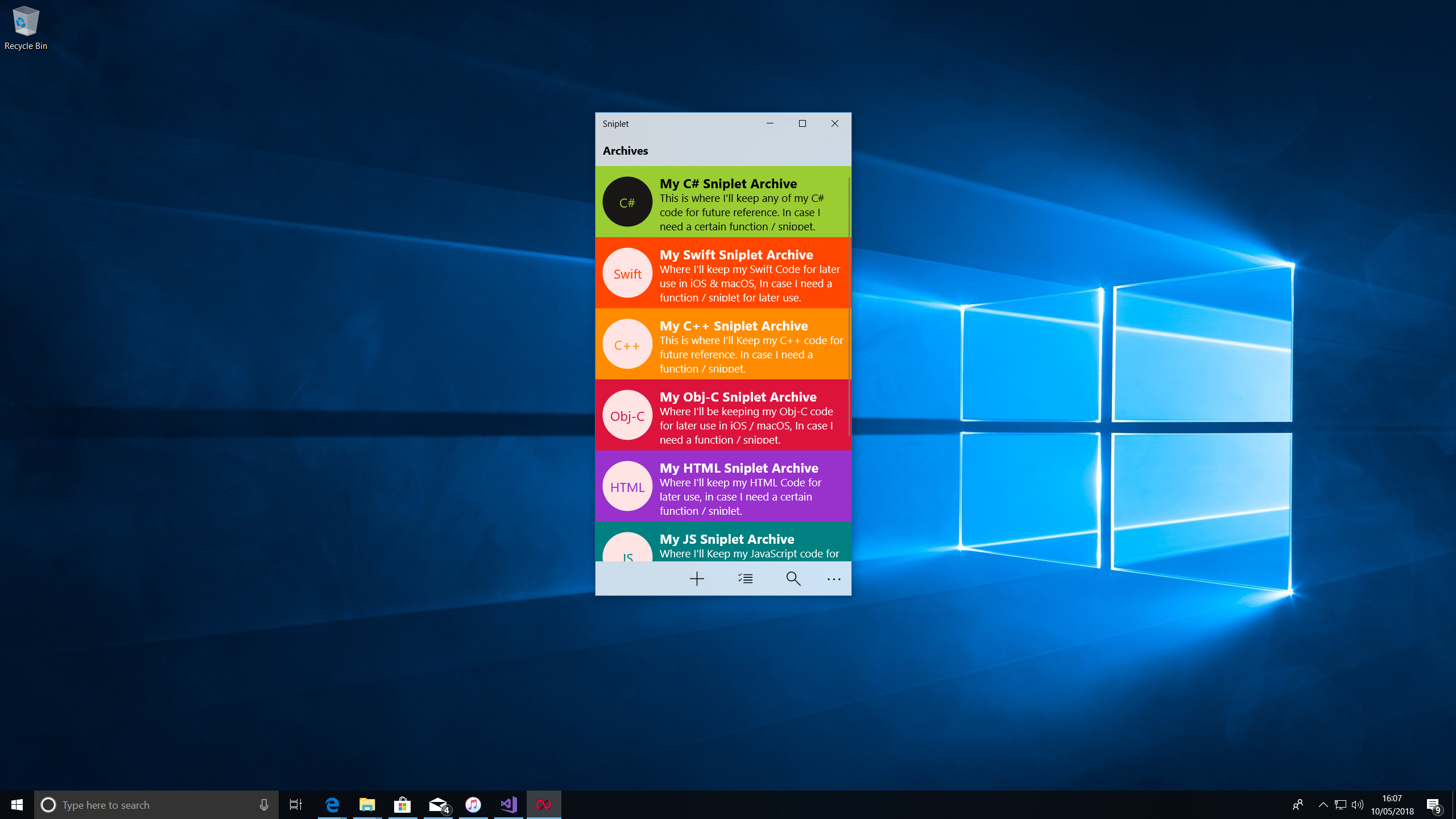Viewport: 1456px width, 819px height.
Task: Click the Sniplet list vertical scrollbar
Action: tap(849, 307)
